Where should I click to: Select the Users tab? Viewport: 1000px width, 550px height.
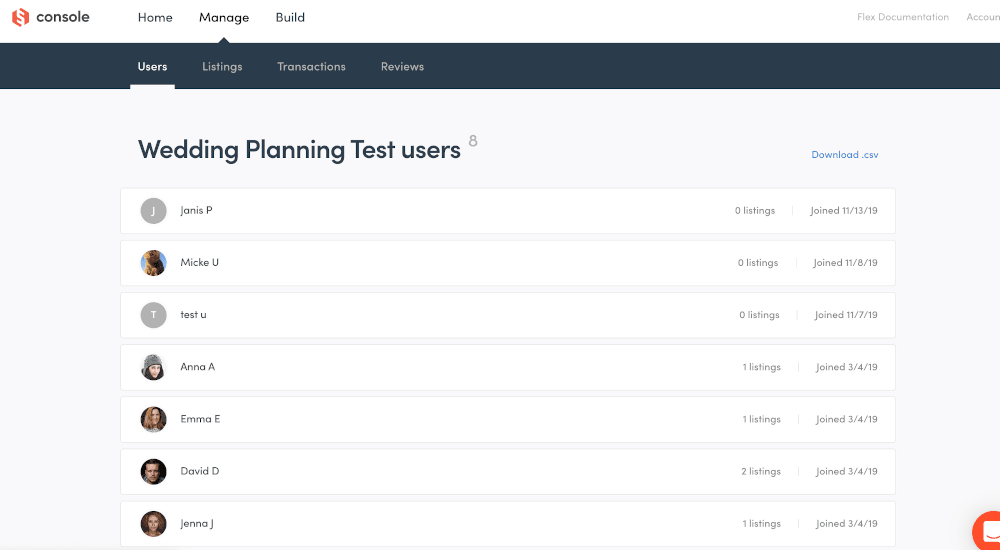[x=152, y=67]
